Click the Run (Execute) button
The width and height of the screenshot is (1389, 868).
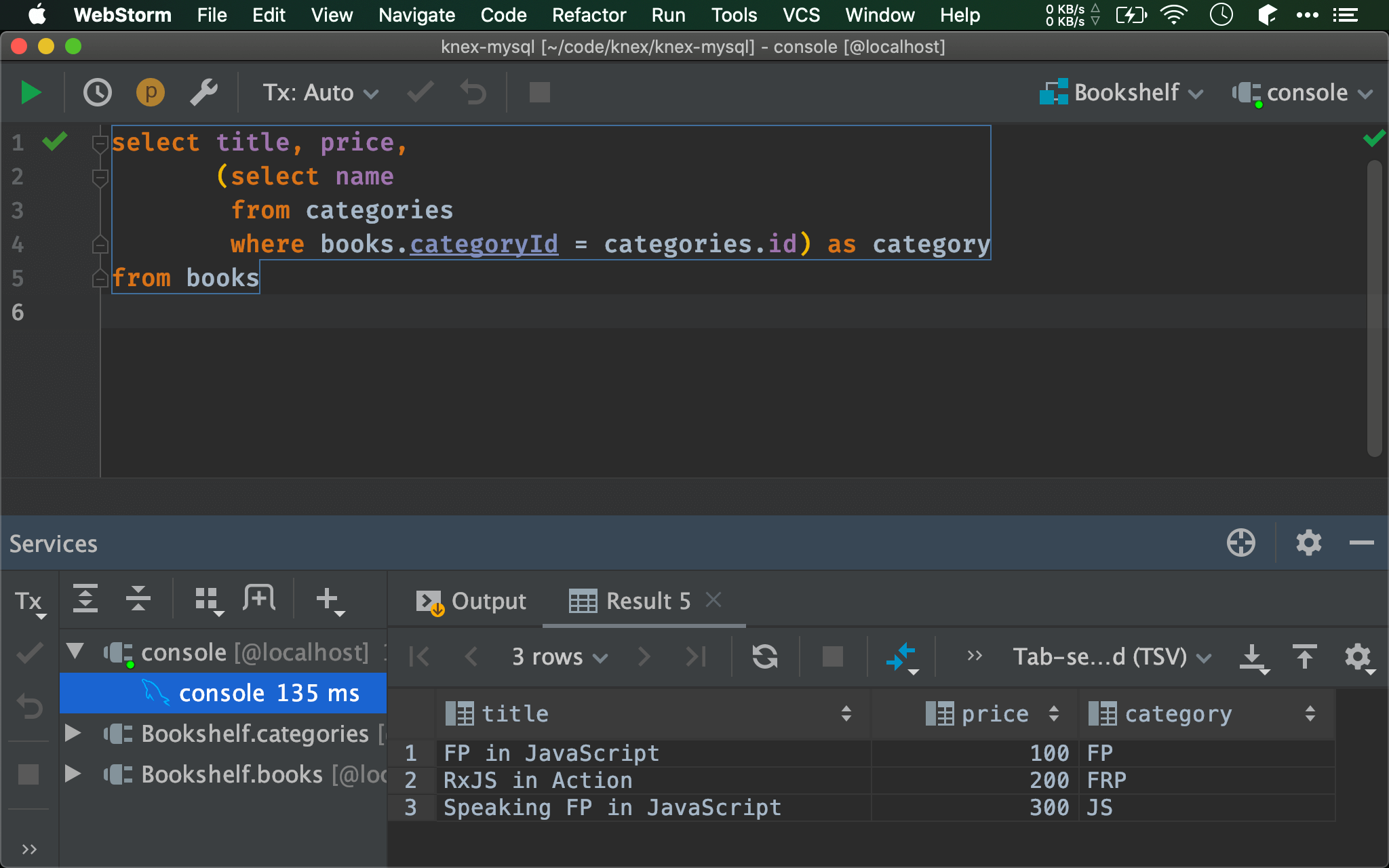(x=30, y=92)
